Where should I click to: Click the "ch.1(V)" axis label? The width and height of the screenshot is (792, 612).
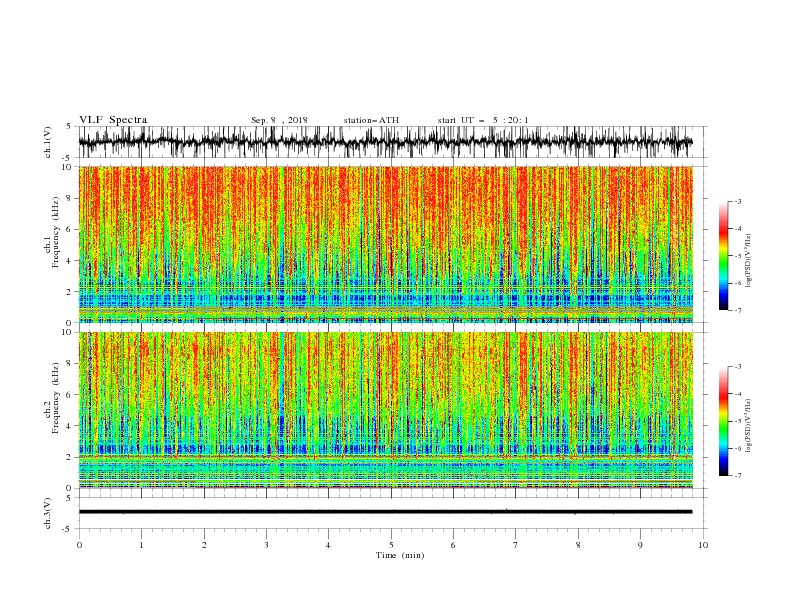[x=48, y=142]
